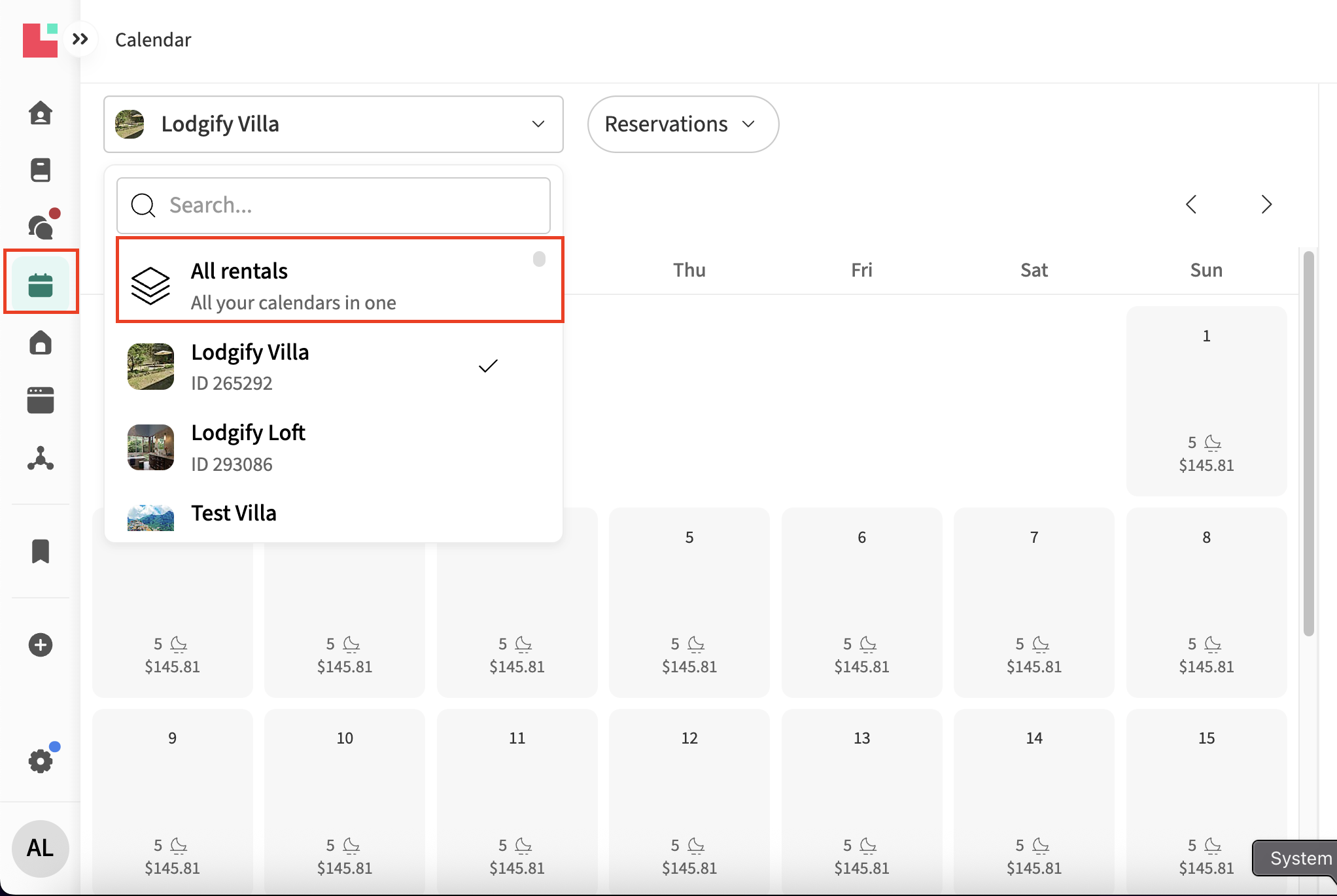The width and height of the screenshot is (1337, 896).
Task: Select the green Calendar sidebar icon
Action: pyautogui.click(x=41, y=285)
